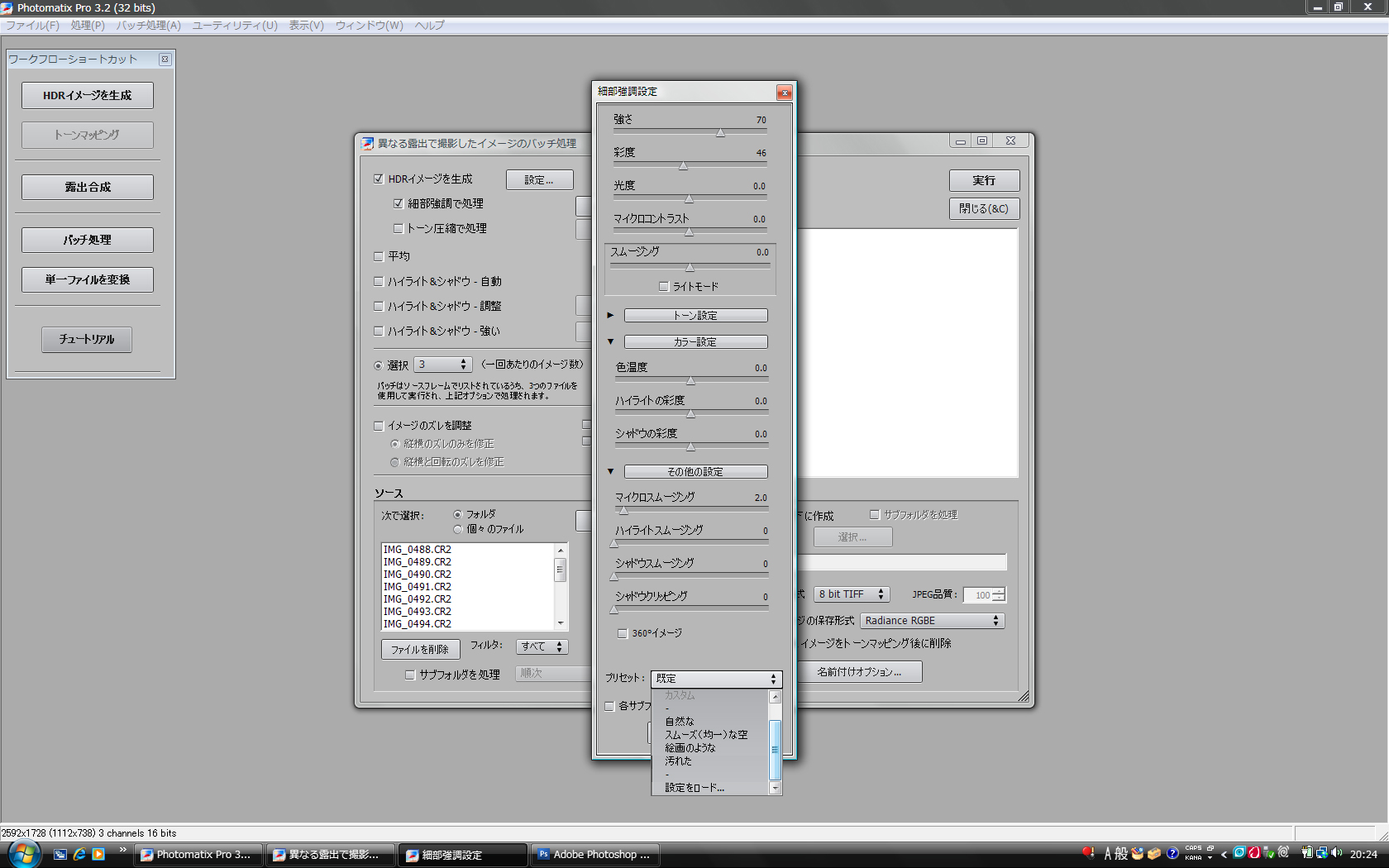Viewport: 1389px width, 868px height.
Task: Expand the quick launch overflow chevron
Action: [123, 850]
